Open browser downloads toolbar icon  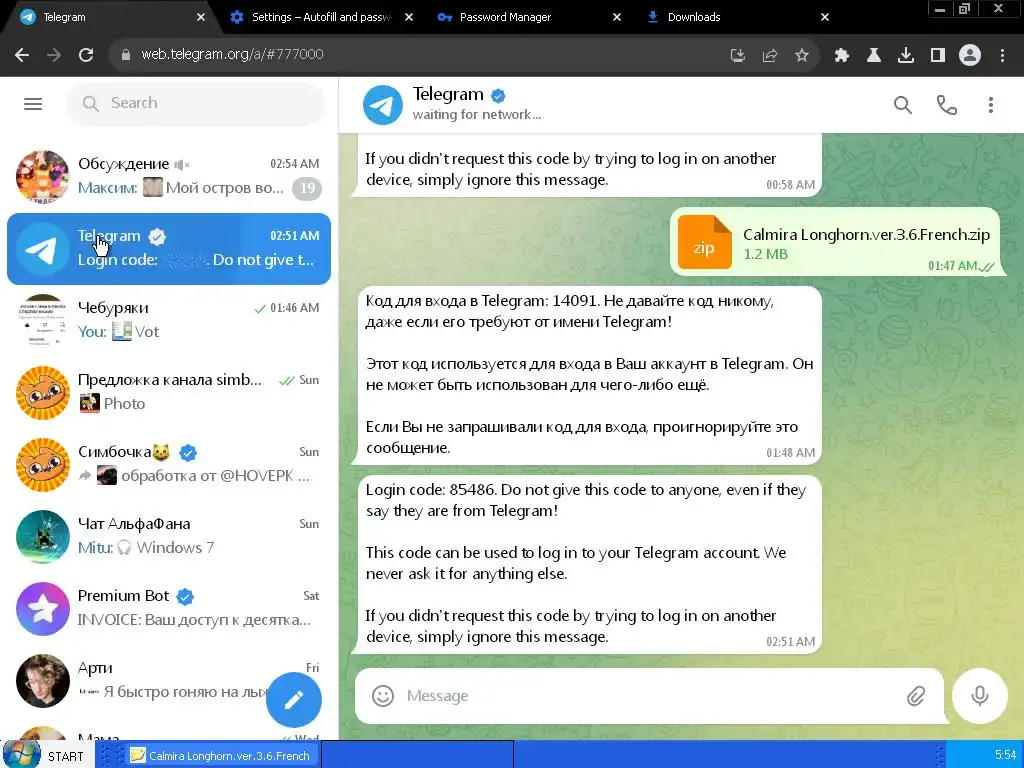[x=906, y=55]
